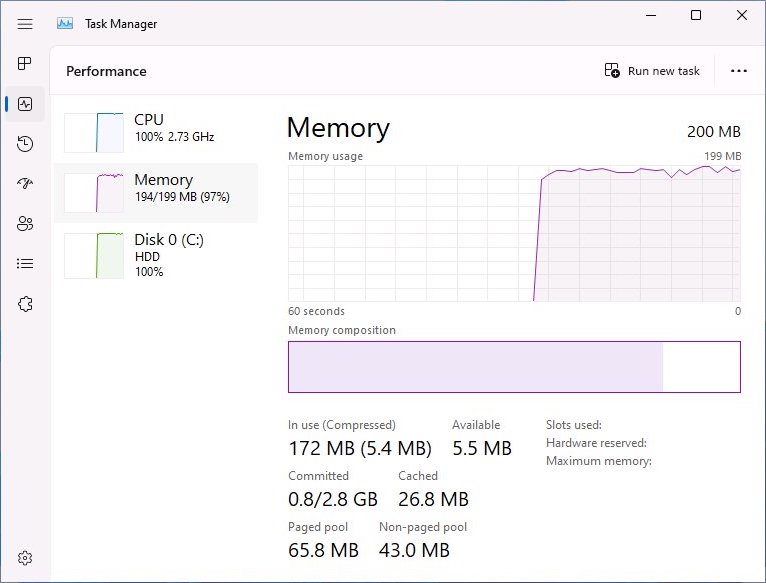Click the CPU usage mini graph

(x=94, y=132)
